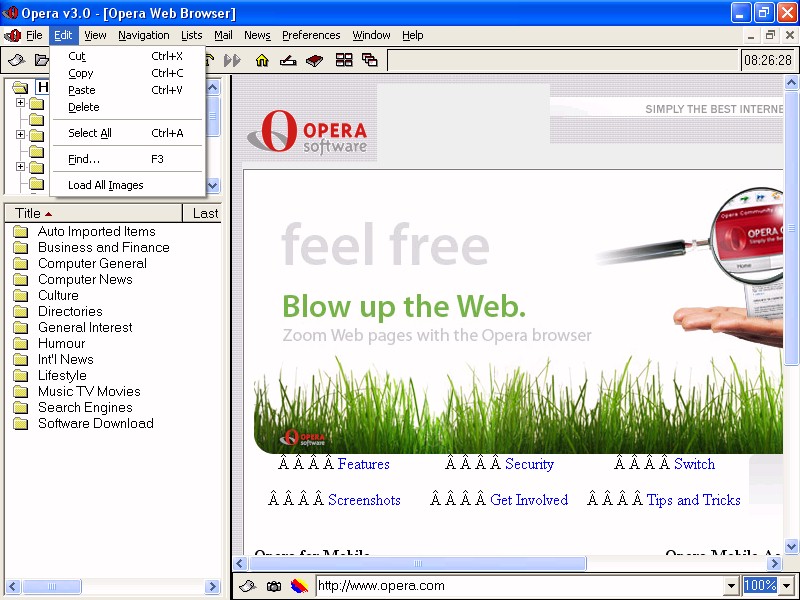Open the zoom percentage dropdown arrow
The width and height of the screenshot is (800, 600).
pyautogui.click(x=787, y=586)
